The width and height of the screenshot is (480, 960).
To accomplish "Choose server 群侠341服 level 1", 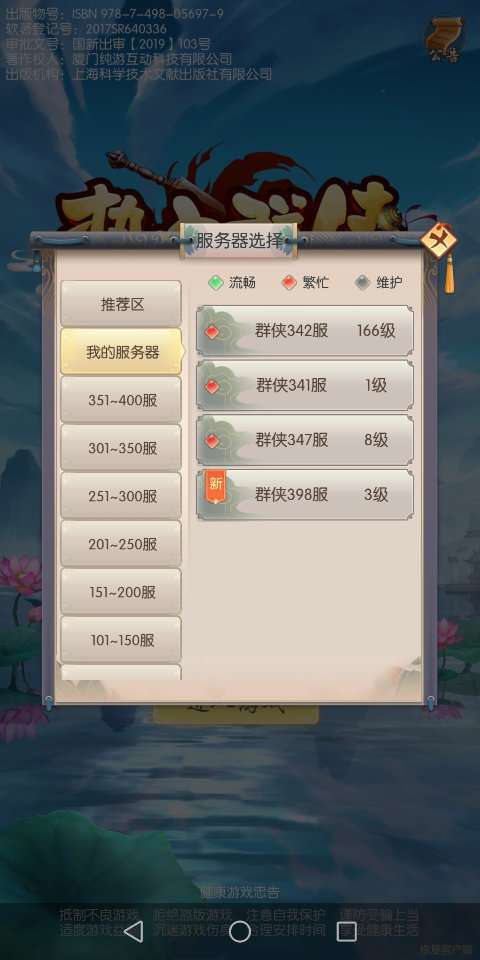I will tap(305, 386).
